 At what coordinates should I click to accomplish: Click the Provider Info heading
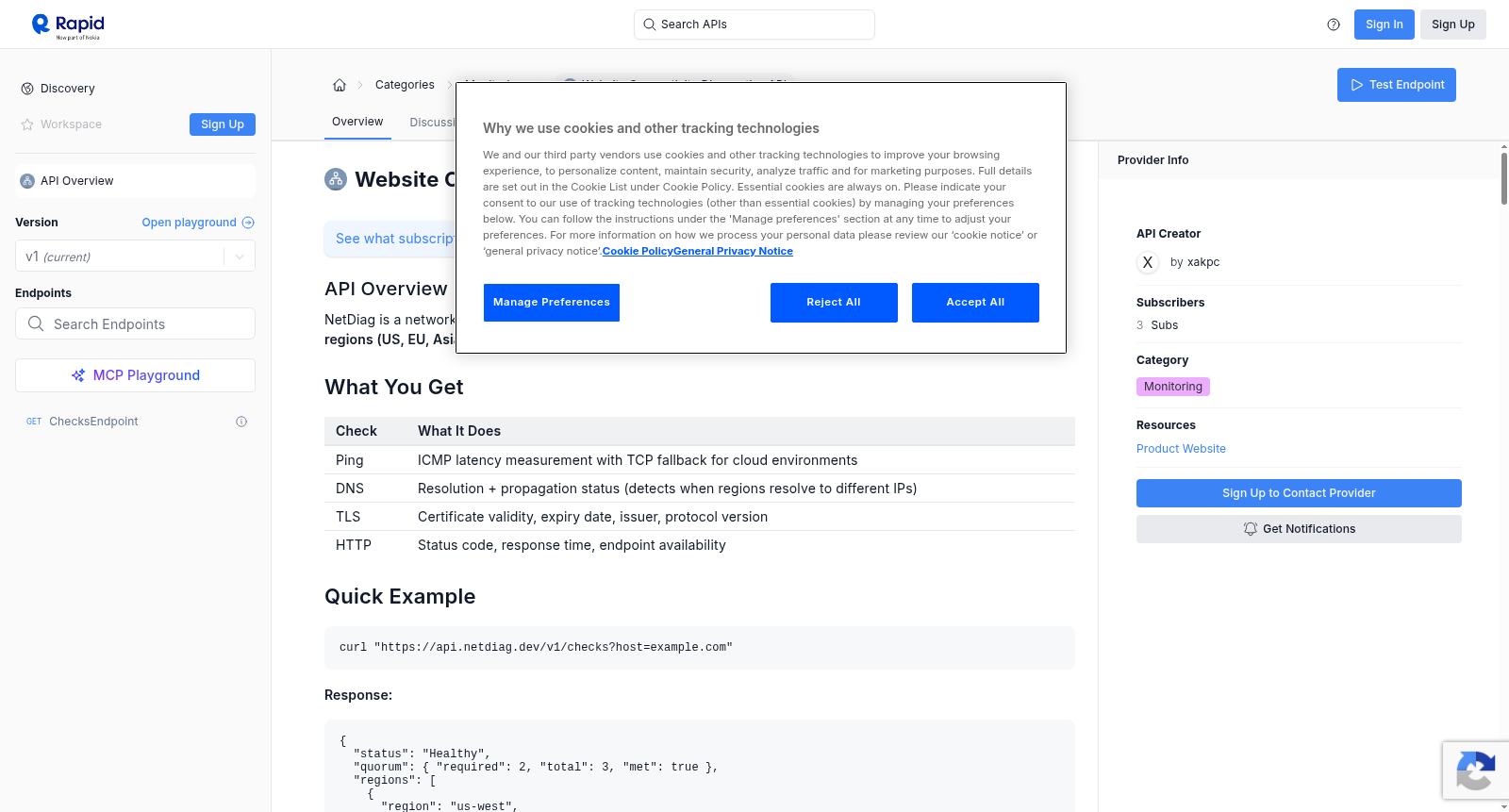coord(1152,160)
